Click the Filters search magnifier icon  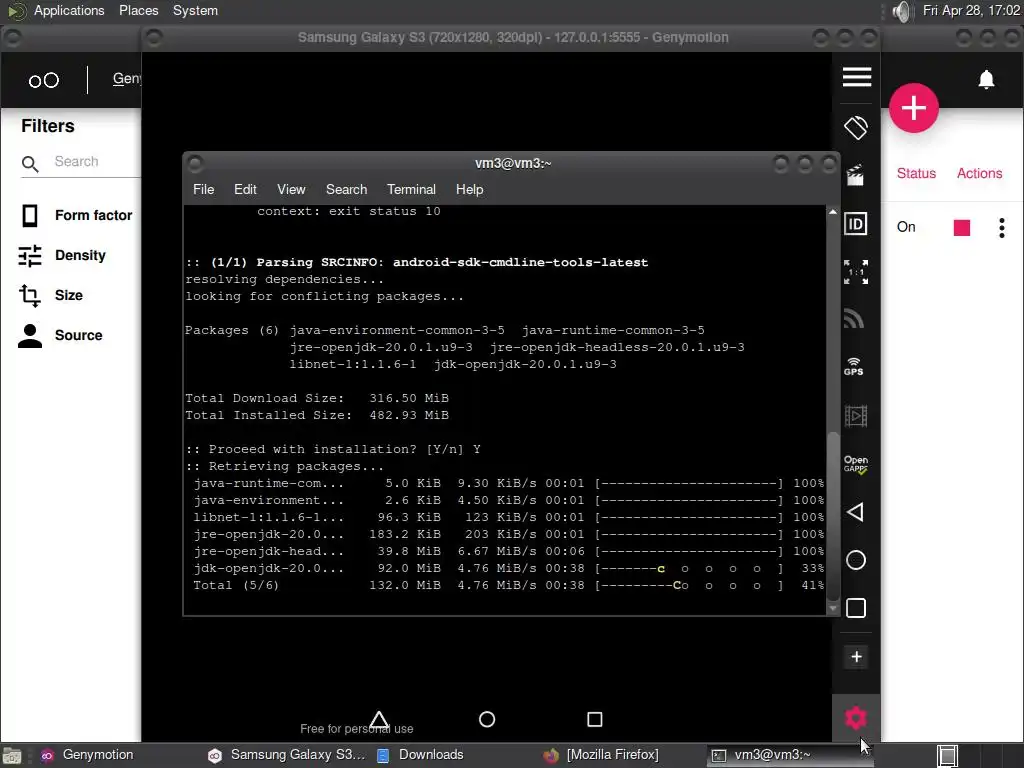(x=30, y=163)
